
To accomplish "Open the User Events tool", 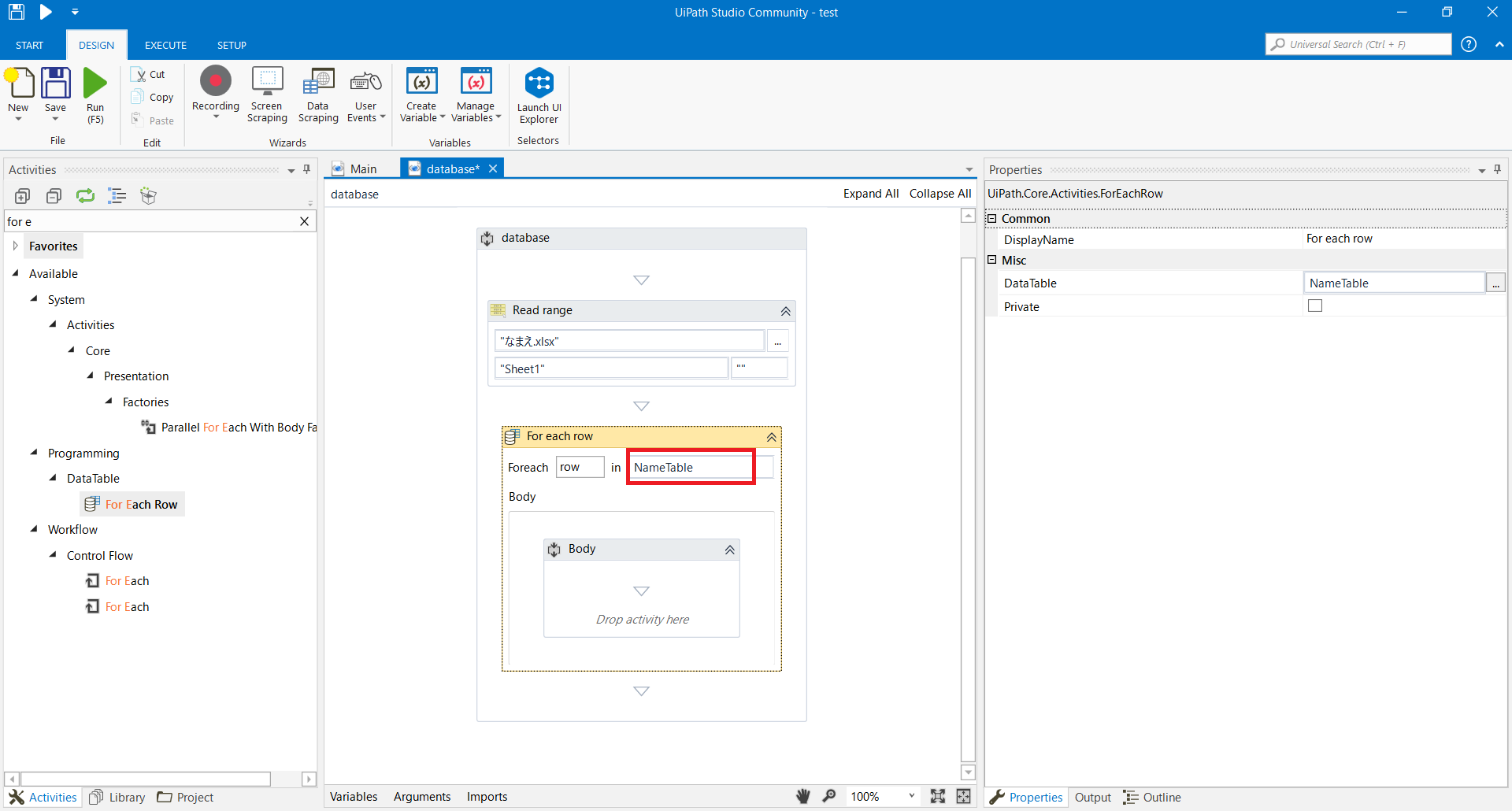I will tap(365, 92).
